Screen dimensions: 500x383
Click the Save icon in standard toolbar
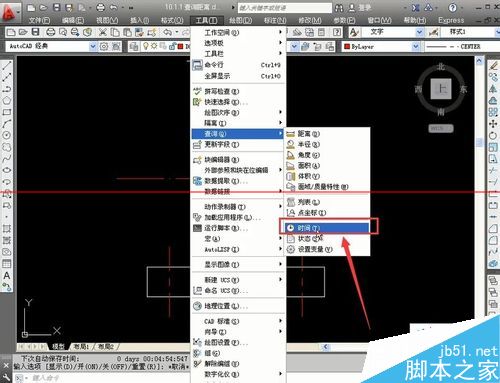tap(36, 32)
